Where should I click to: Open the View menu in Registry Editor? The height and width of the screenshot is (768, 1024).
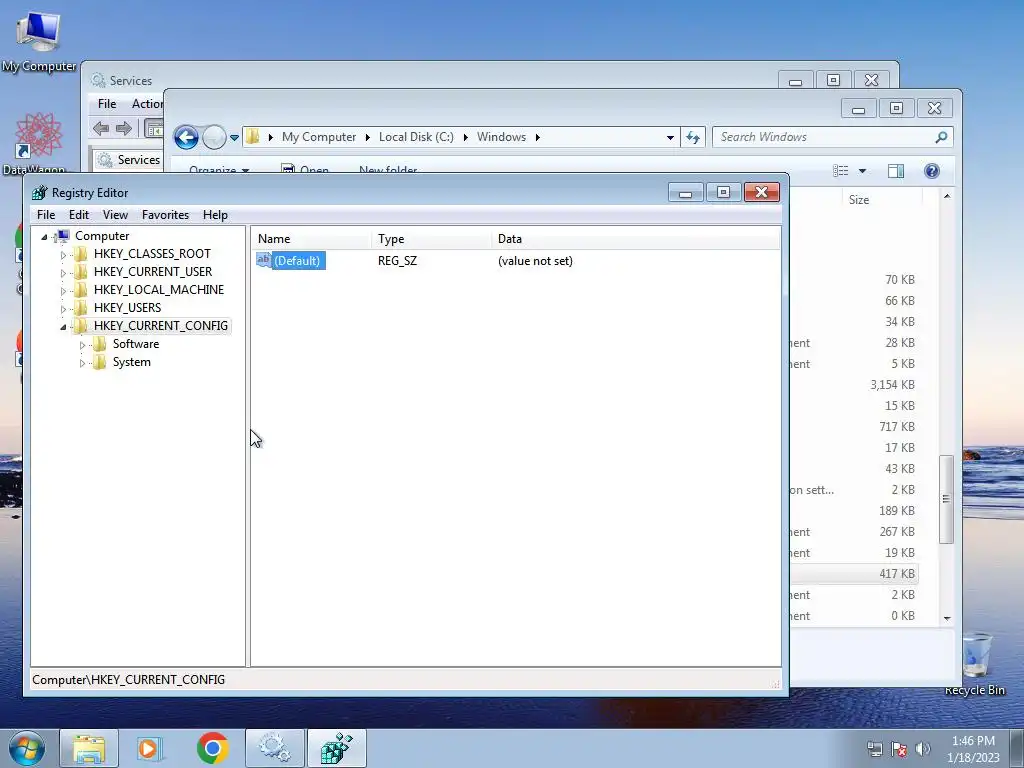tap(115, 215)
